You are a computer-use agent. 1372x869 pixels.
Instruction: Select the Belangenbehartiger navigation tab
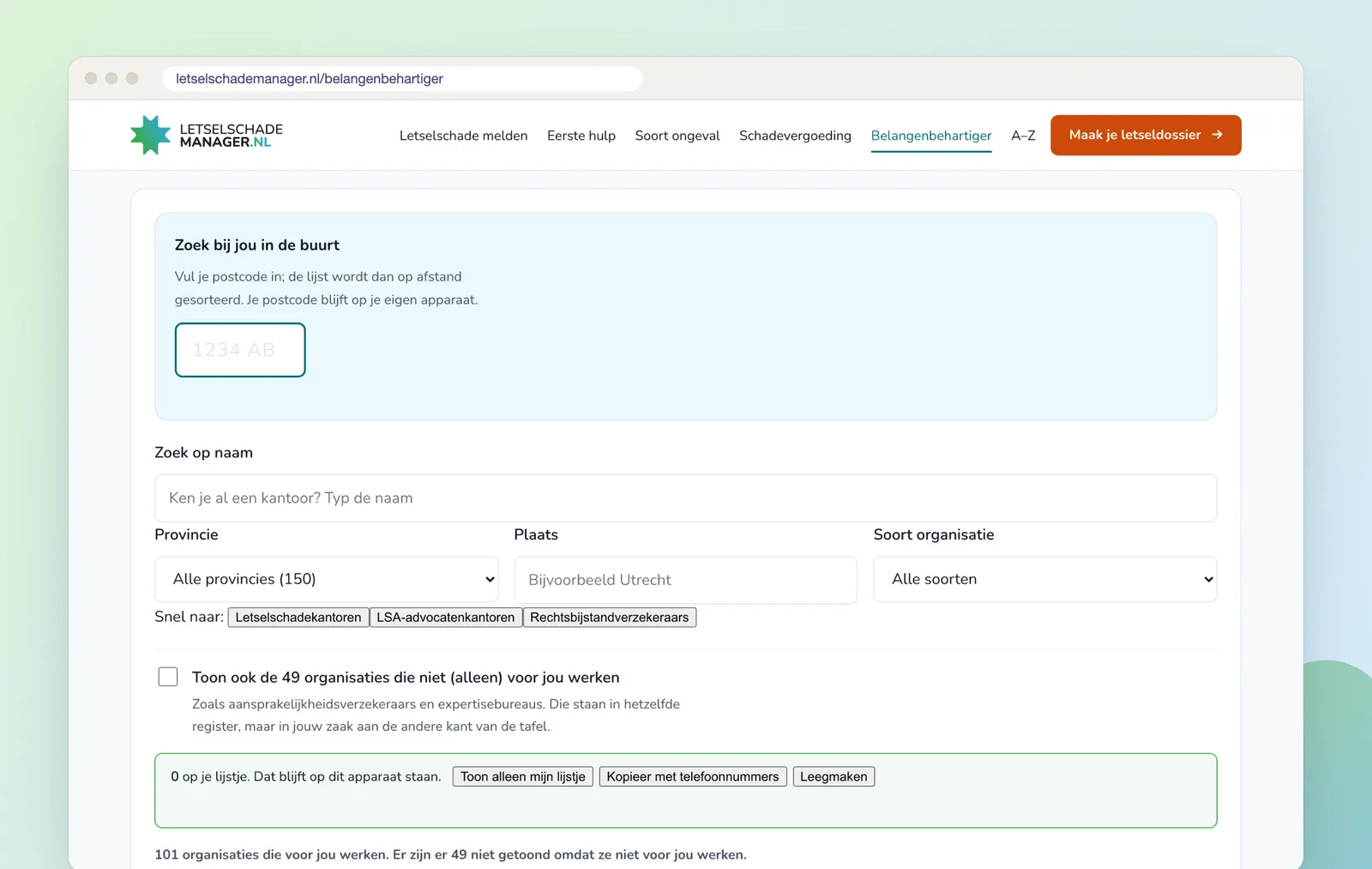point(931,136)
